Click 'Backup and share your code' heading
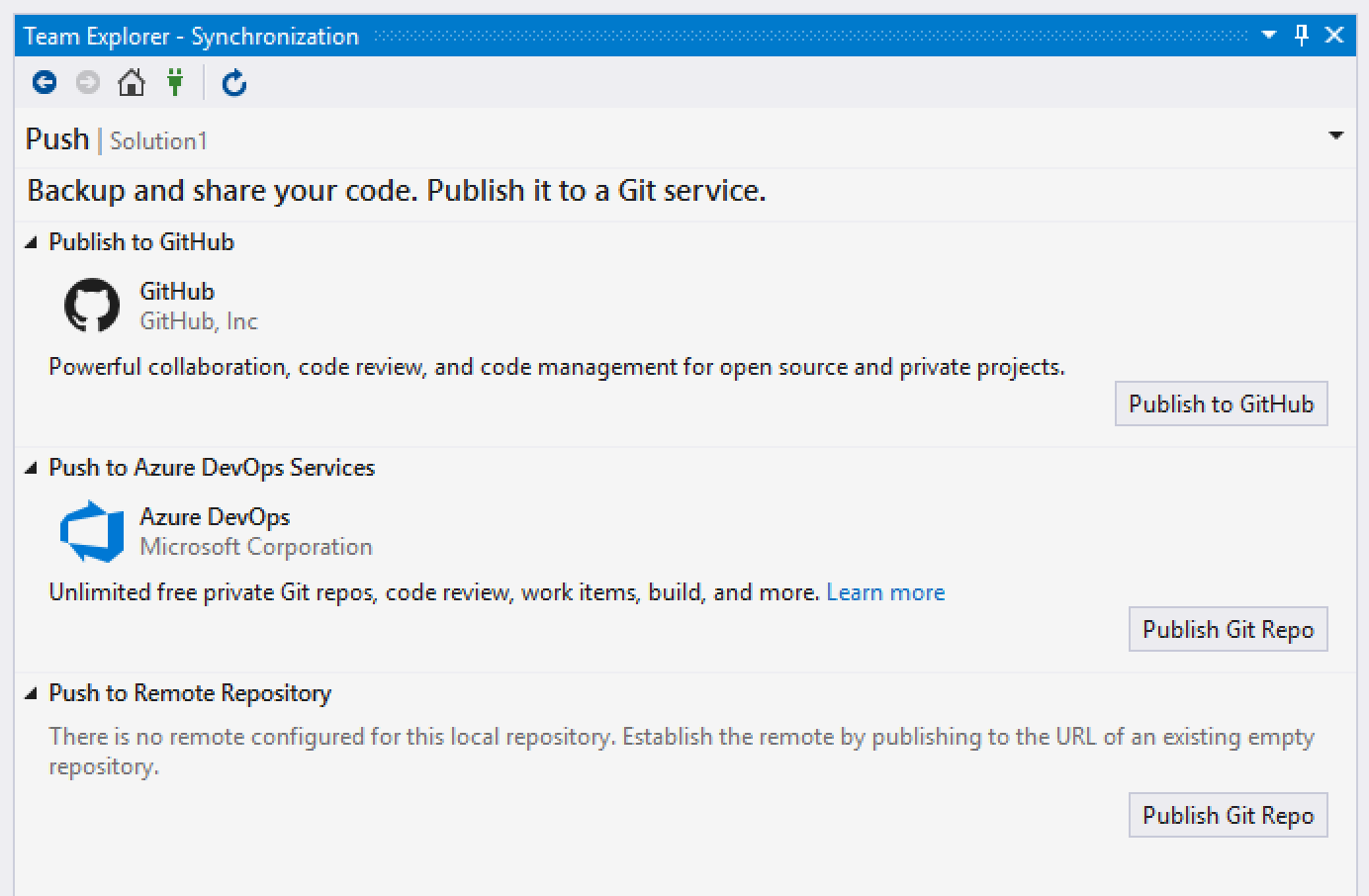Image resolution: width=1369 pixels, height=896 pixels. click(x=397, y=191)
